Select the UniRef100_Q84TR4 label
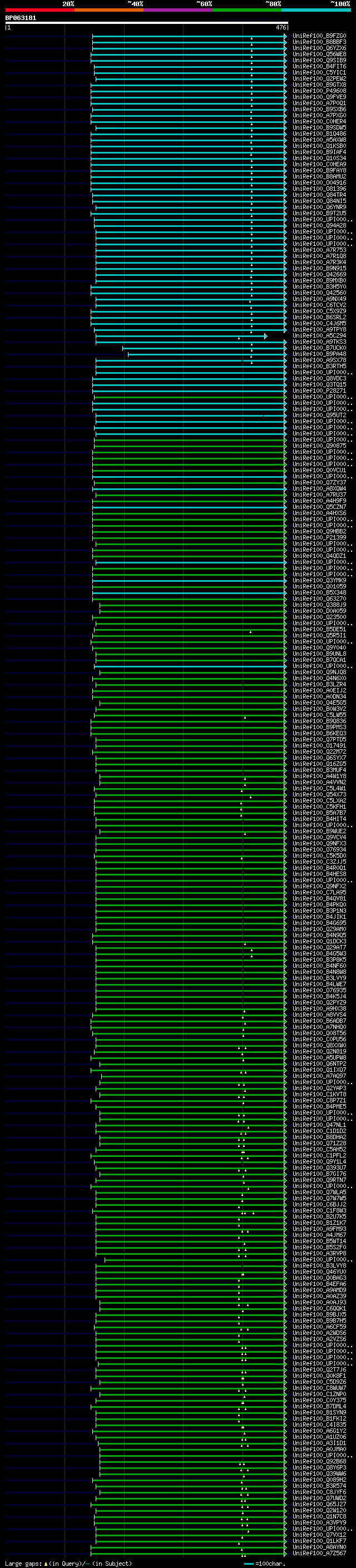This screenshot has height=1568, width=356. point(319,195)
